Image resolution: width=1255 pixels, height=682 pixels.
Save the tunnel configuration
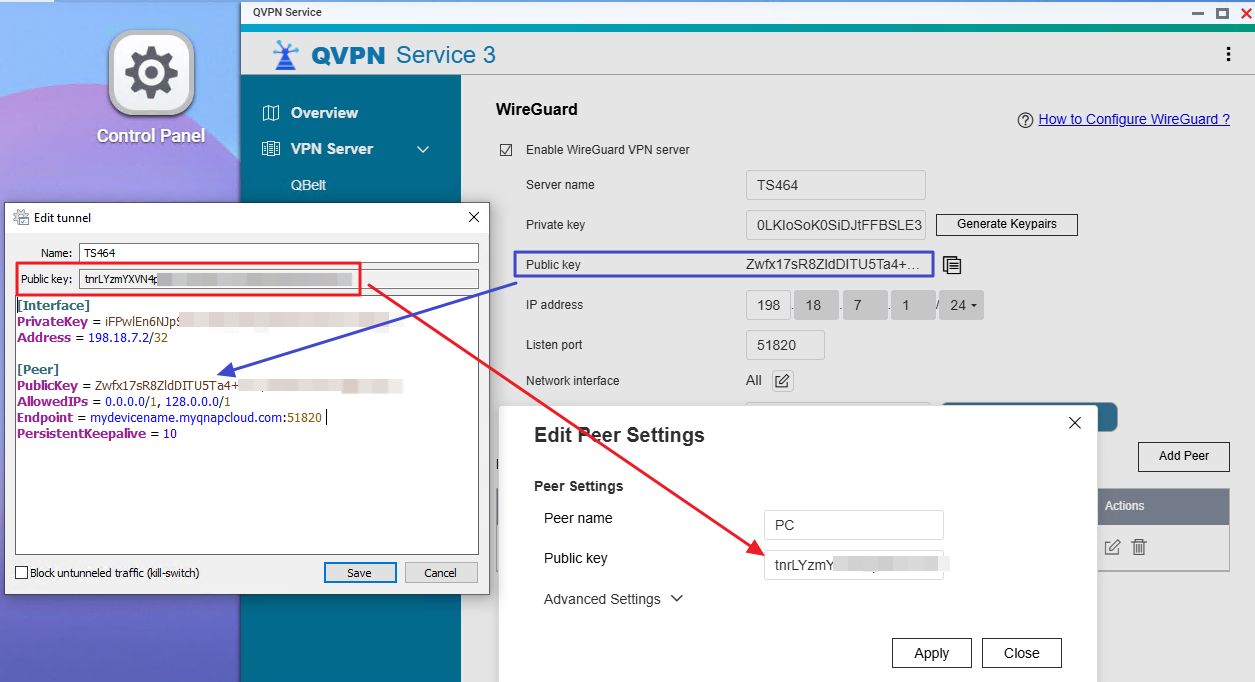[360, 573]
